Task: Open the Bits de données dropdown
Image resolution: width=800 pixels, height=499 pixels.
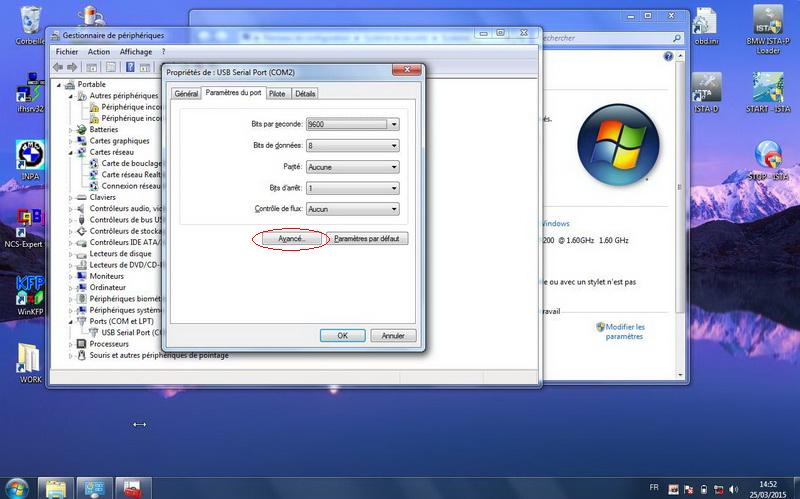Action: (353, 145)
